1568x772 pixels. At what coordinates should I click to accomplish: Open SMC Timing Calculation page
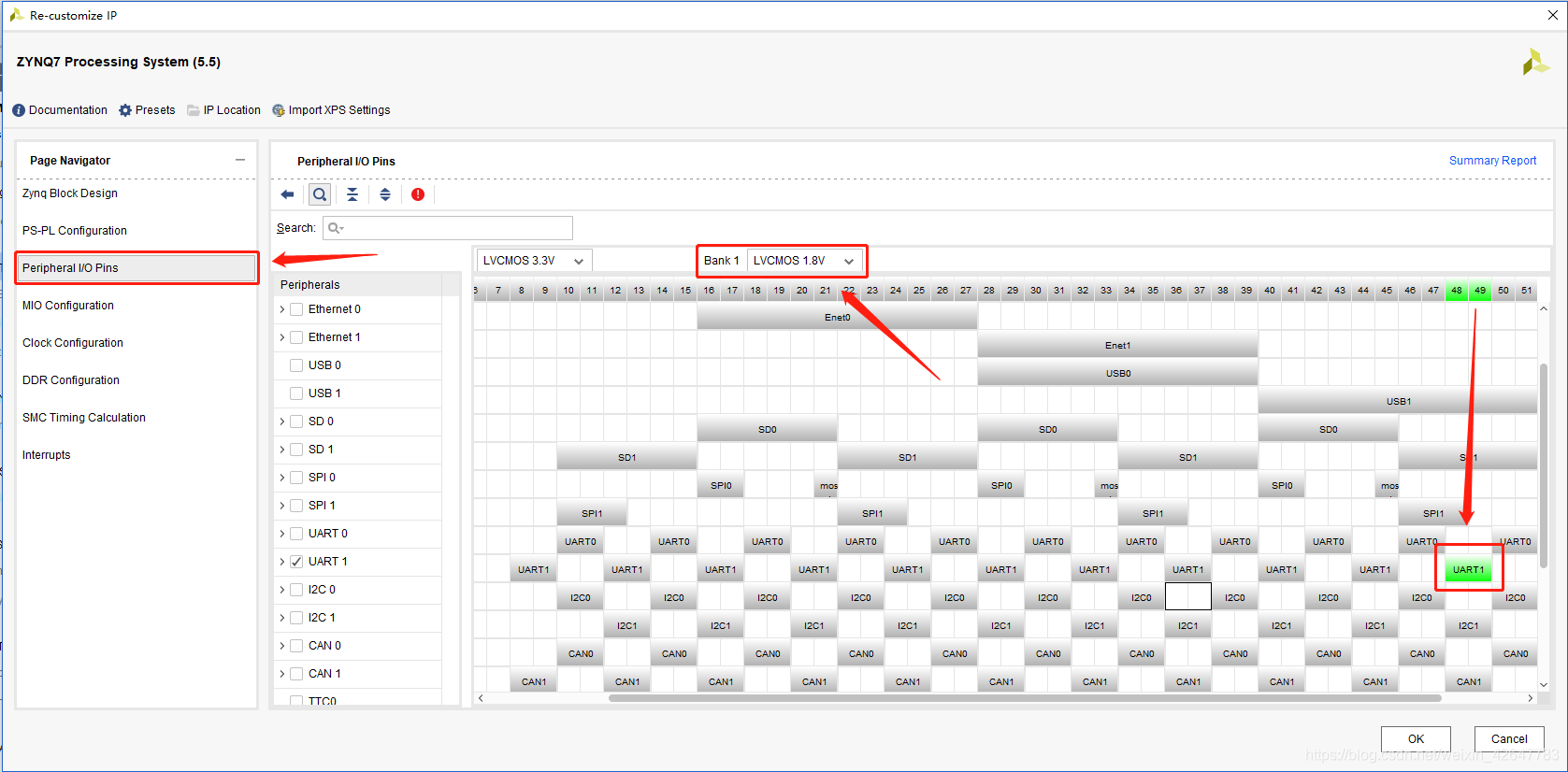click(84, 418)
